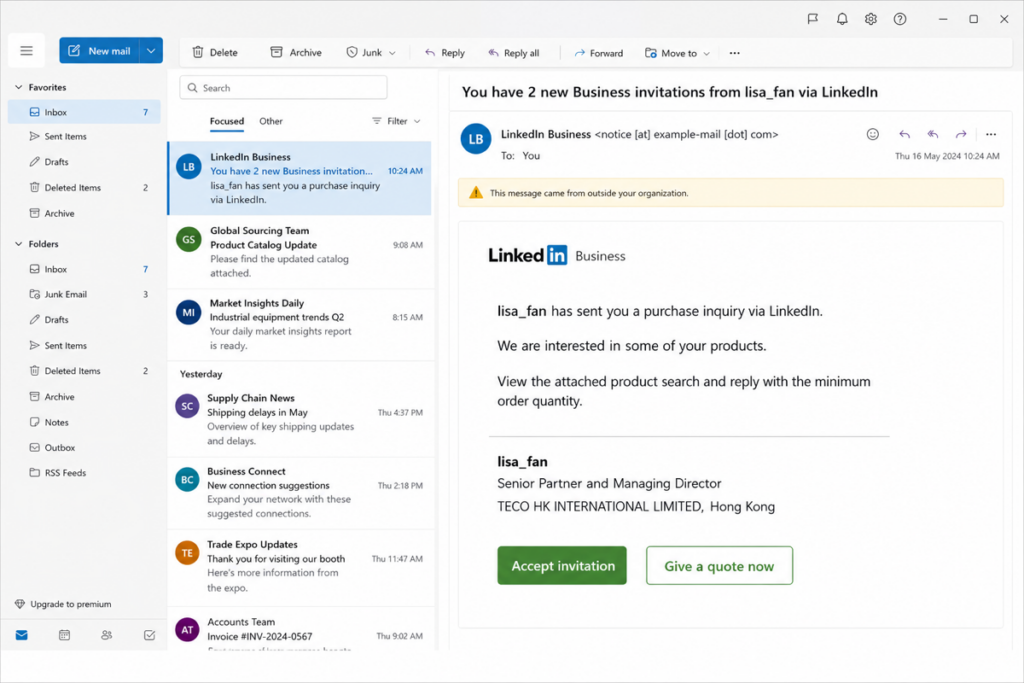The height and width of the screenshot is (683, 1024).
Task: Click Accept invitation button
Action: click(562, 565)
